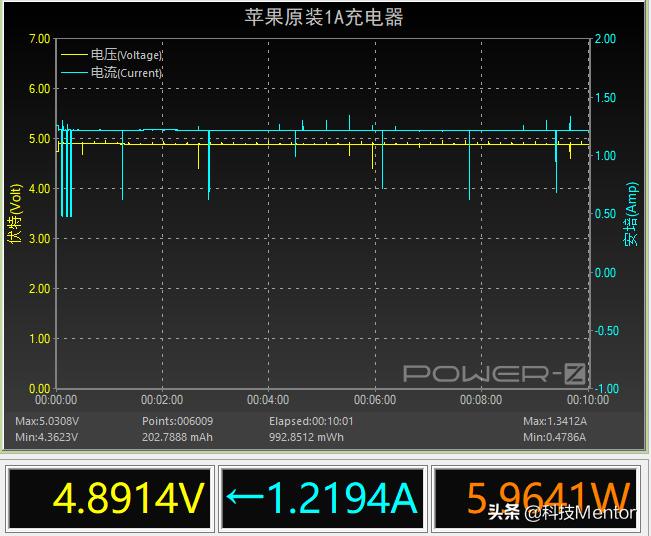This screenshot has width=651, height=536.
Task: Click the current direction arrow icon
Action: coord(245,496)
